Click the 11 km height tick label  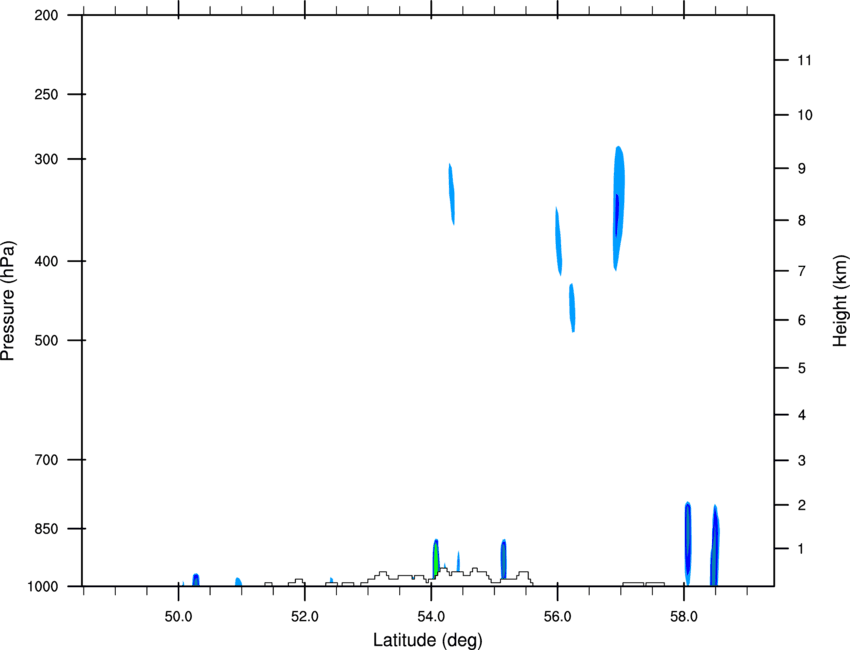(804, 60)
